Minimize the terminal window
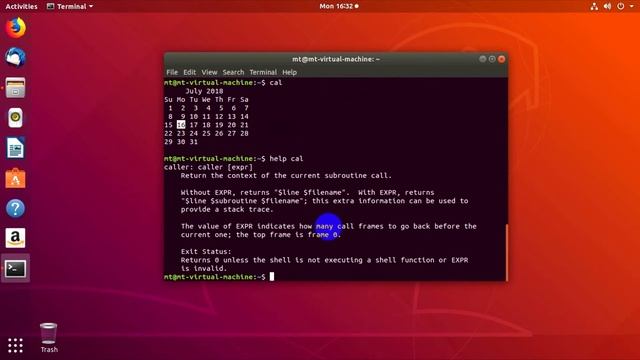The width and height of the screenshot is (640, 360). 482,59
